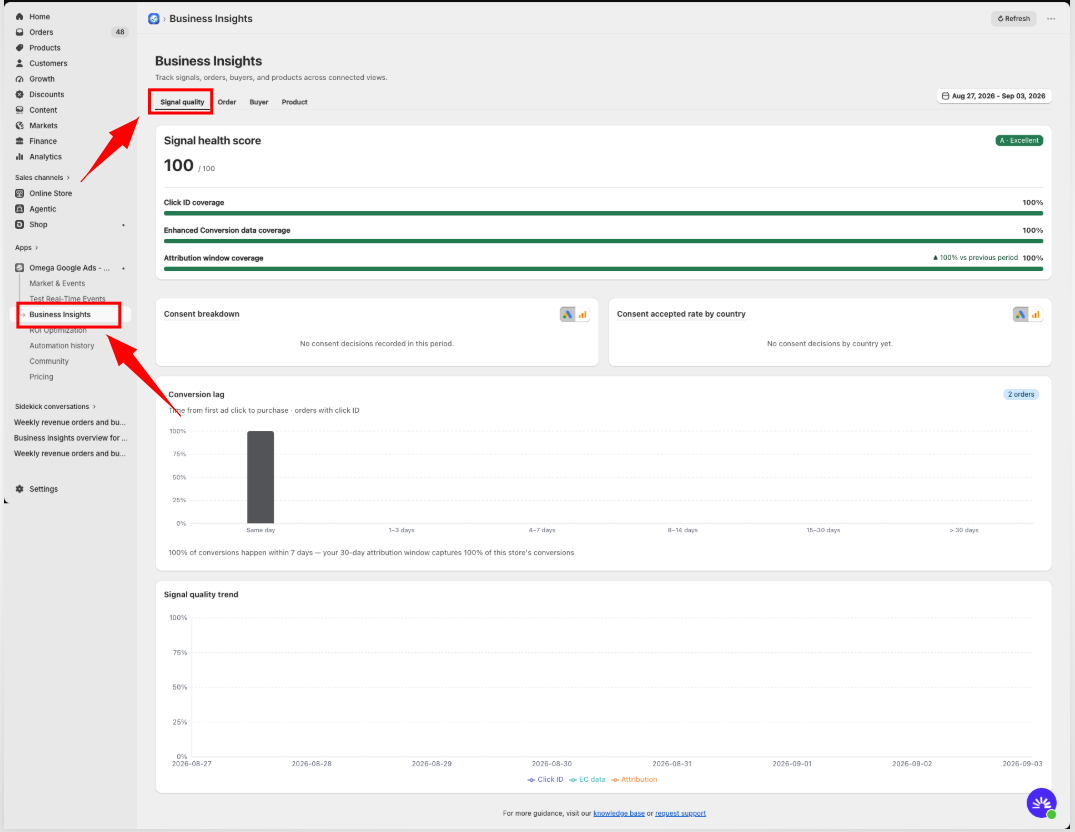Expand the Sales channels section
Image resolution: width=1075 pixels, height=832 pixels.
[x=43, y=178]
